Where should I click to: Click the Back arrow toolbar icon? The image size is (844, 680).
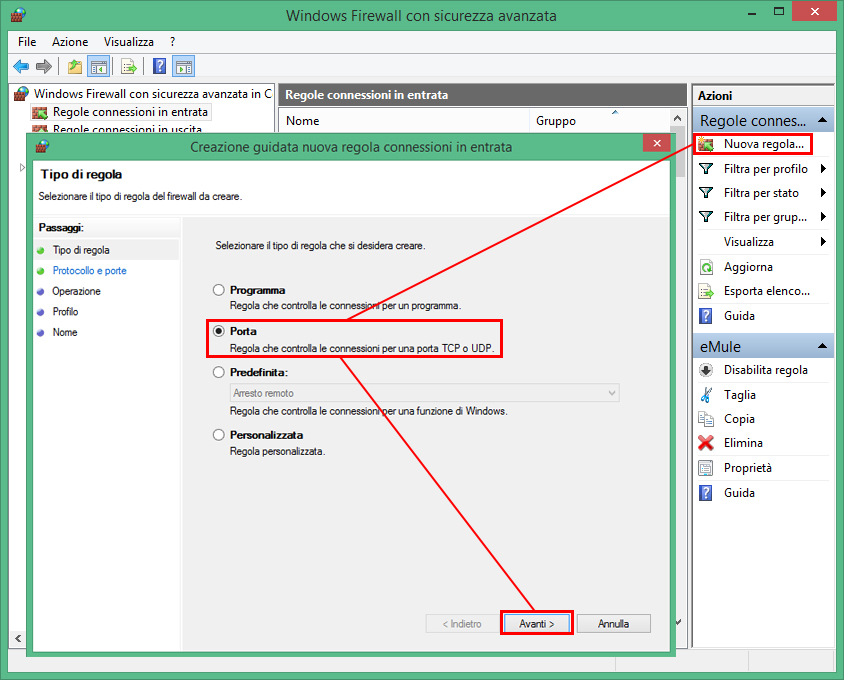(21, 67)
